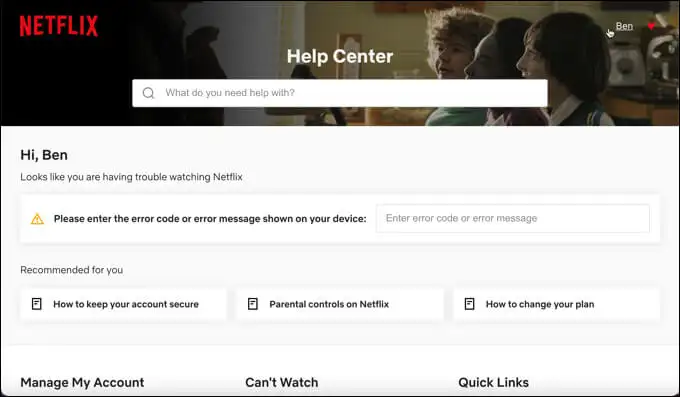This screenshot has width=680, height=397.
Task: Focus the error code or error message field
Action: [513, 218]
